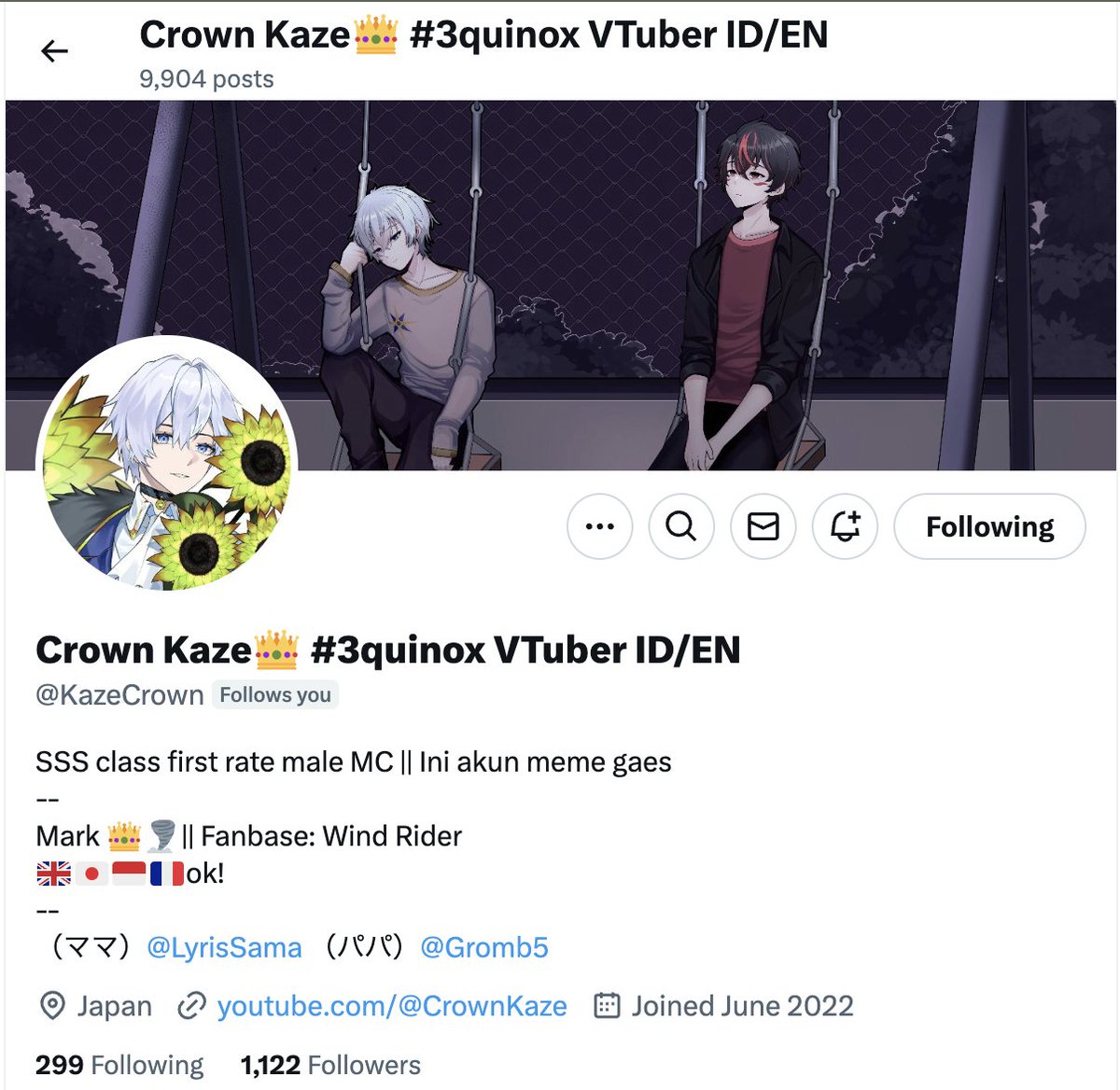This screenshot has width=1120, height=1090.
Task: Turn on post notifications with bell icon
Action: coord(845,526)
